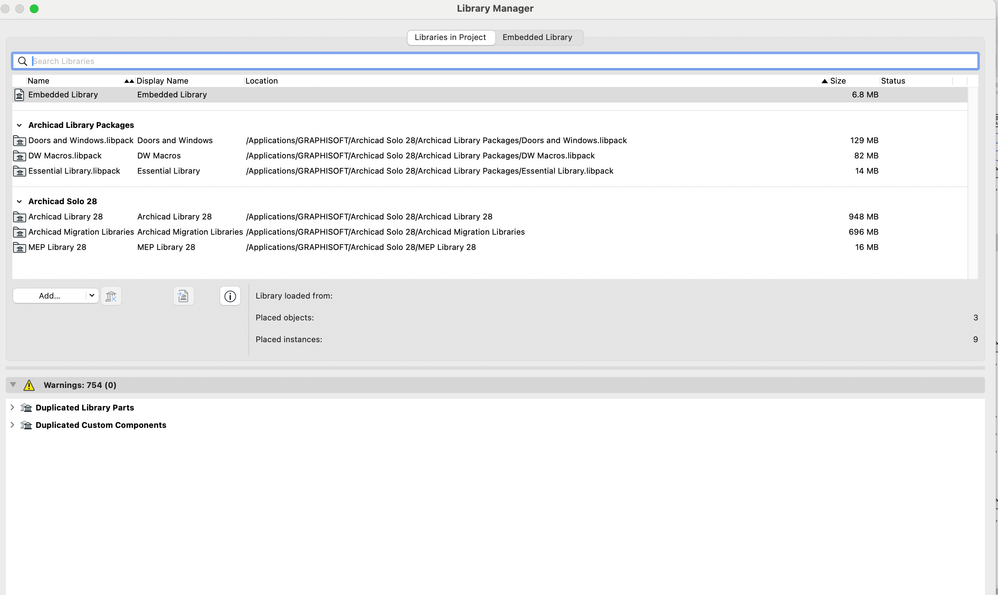Click the circular info (i) icon
The height and width of the screenshot is (595, 998).
click(230, 295)
